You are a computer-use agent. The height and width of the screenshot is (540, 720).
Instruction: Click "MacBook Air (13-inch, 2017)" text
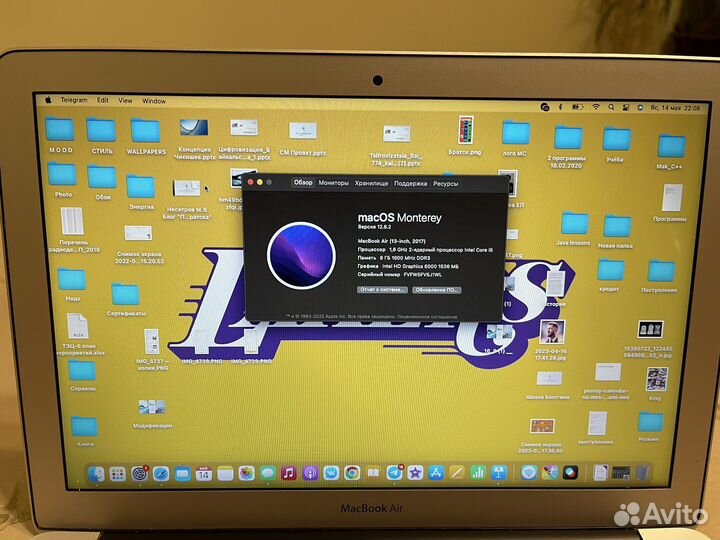tap(391, 241)
